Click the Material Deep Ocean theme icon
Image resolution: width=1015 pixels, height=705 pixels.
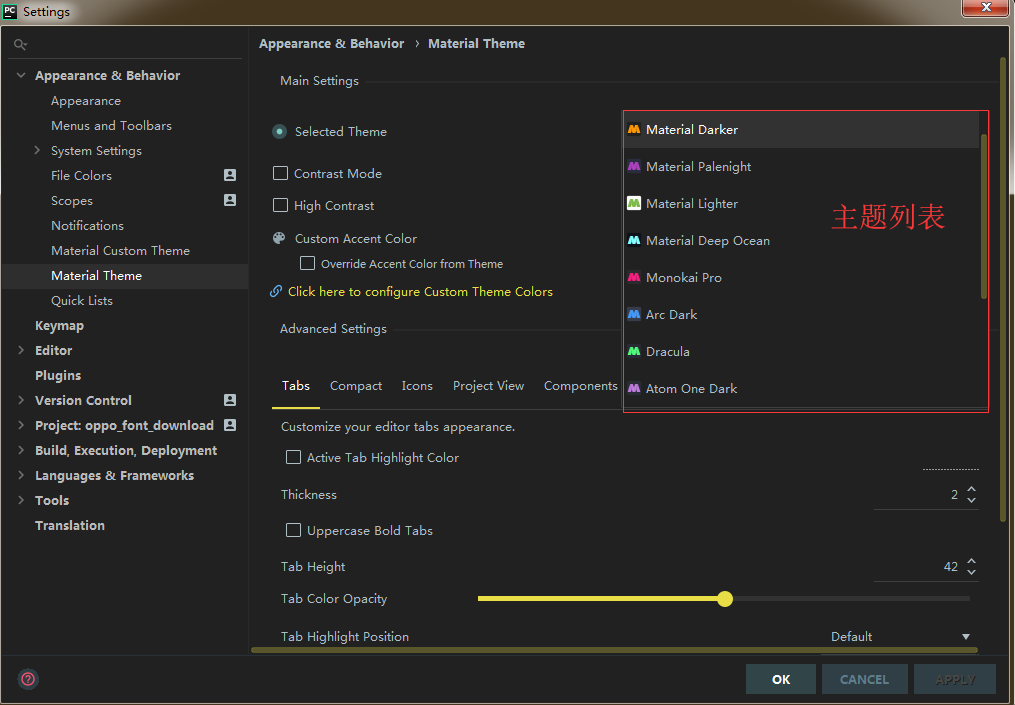coord(634,240)
